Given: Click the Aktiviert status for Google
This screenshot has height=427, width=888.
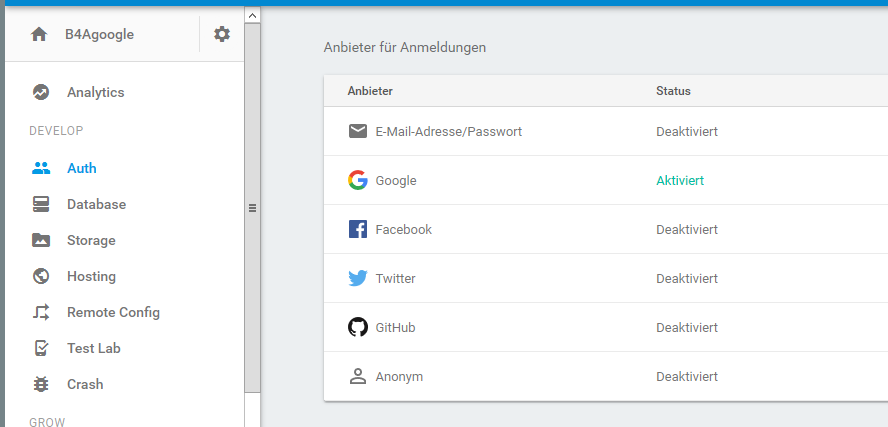Looking at the screenshot, I should pyautogui.click(x=680, y=181).
